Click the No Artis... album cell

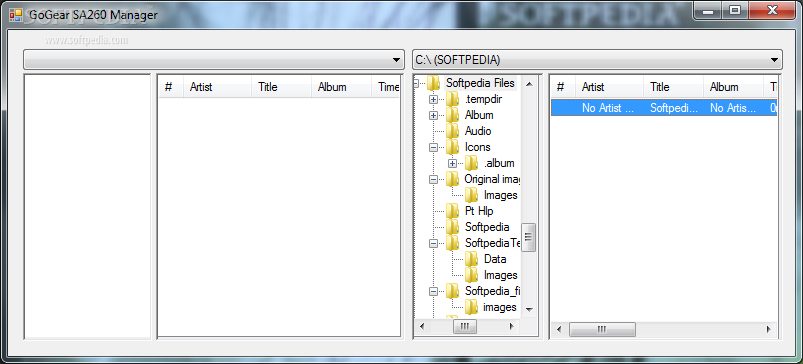coord(733,108)
